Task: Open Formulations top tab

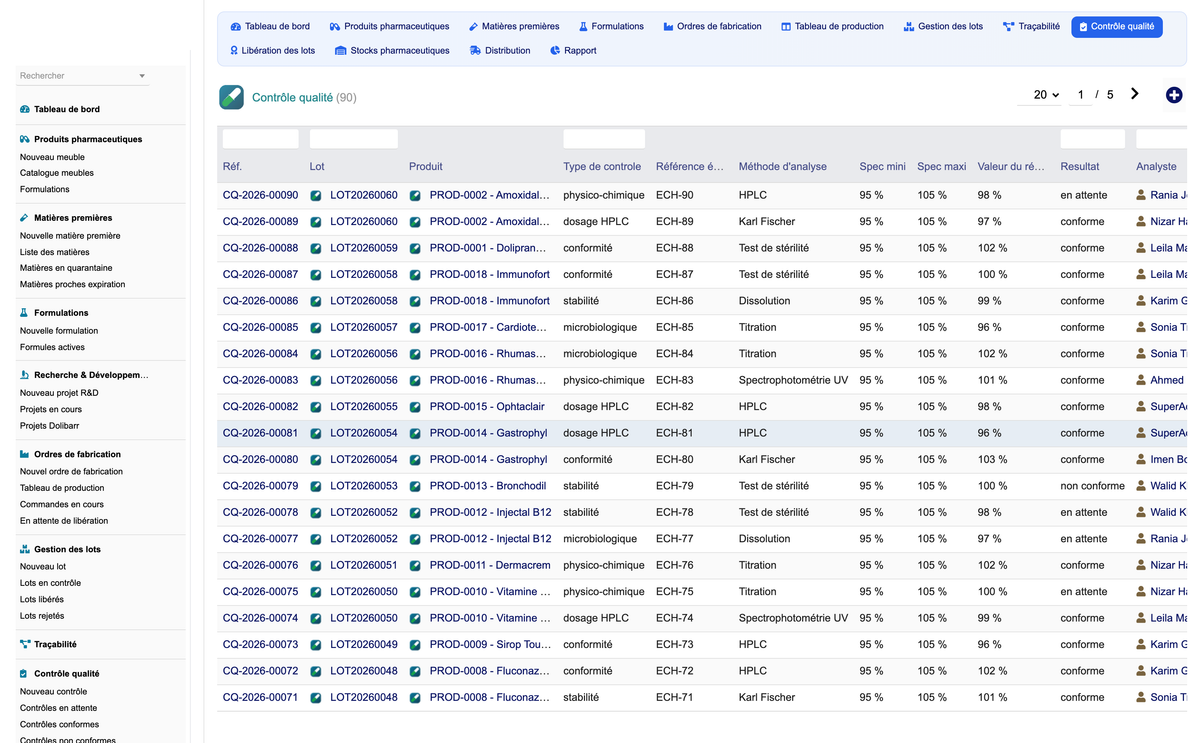Action: click(x=611, y=27)
